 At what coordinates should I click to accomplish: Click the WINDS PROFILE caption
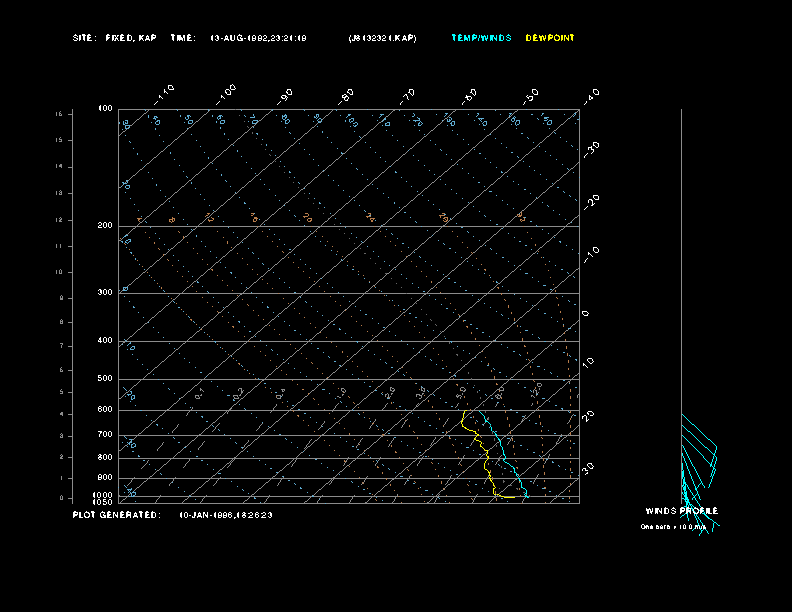coord(681,511)
